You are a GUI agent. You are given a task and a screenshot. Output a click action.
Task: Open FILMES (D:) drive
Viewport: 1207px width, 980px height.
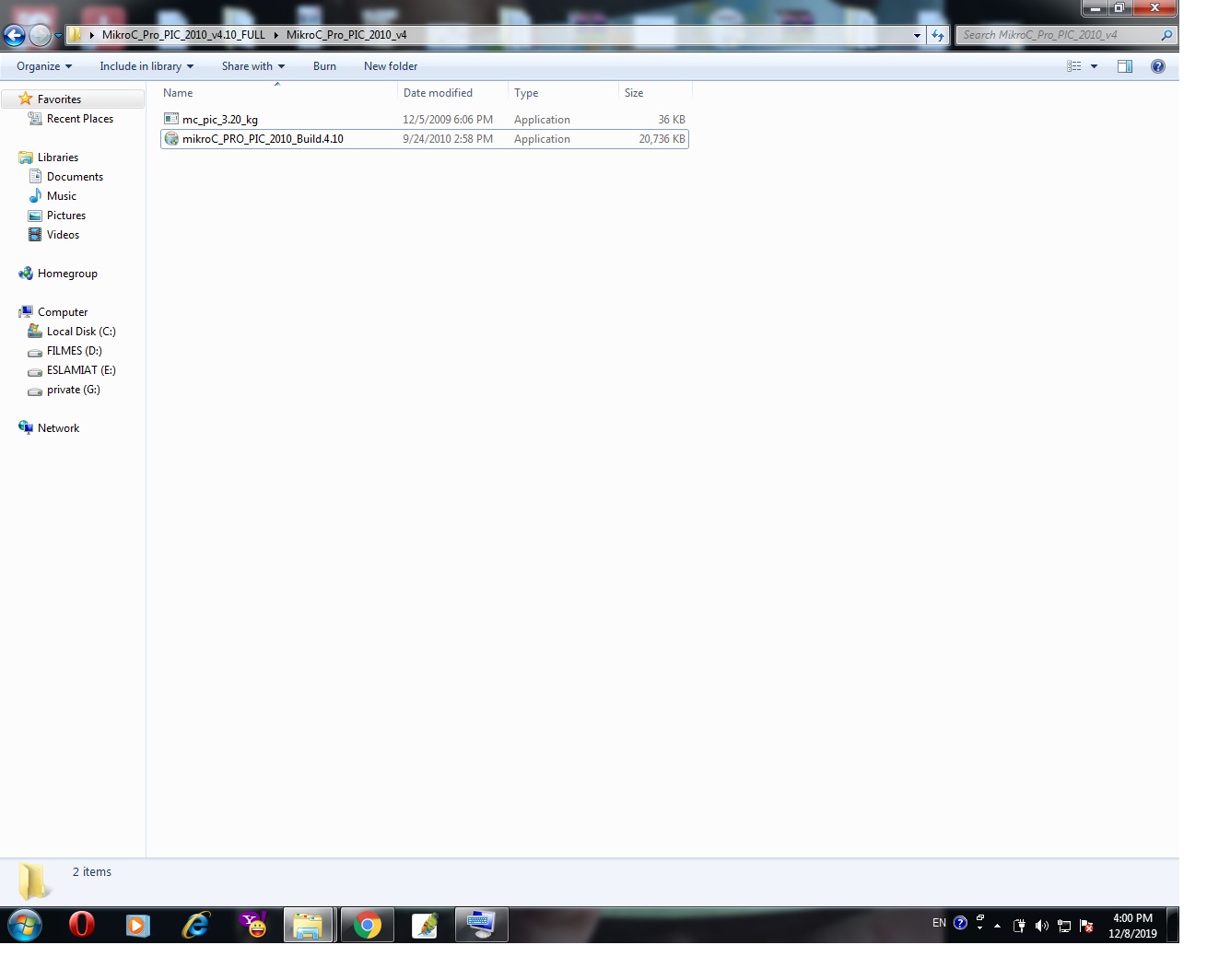point(75,351)
